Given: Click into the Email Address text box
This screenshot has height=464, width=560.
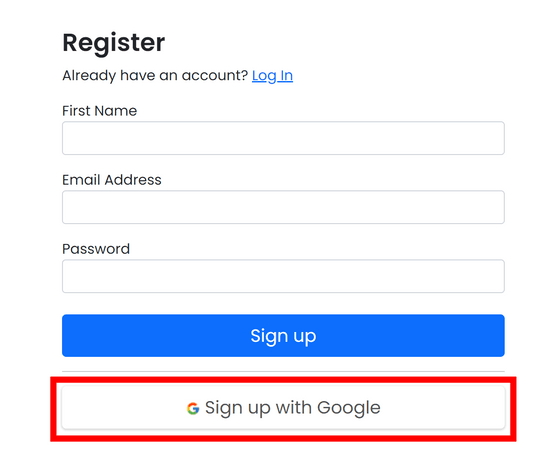Looking at the screenshot, I should pyautogui.click(x=283, y=207).
